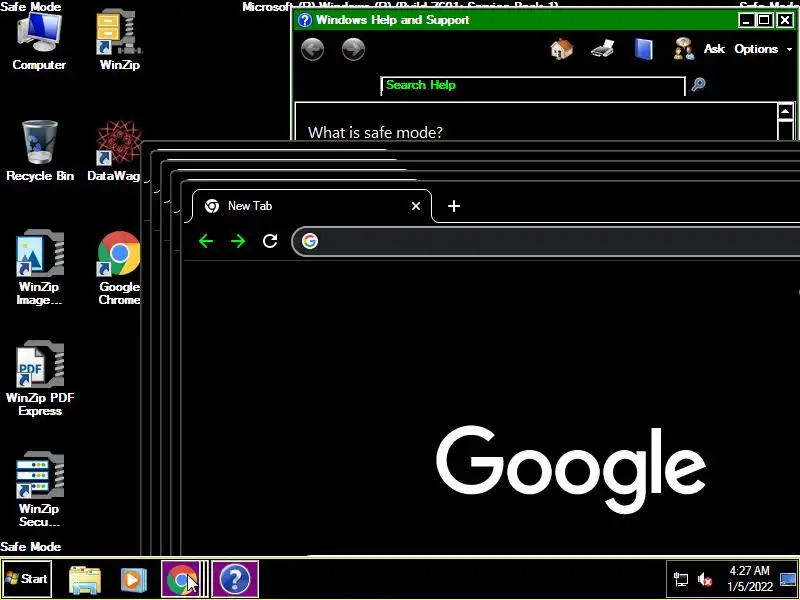Click the Chrome address bar
This screenshot has width=800, height=600.
click(x=546, y=241)
